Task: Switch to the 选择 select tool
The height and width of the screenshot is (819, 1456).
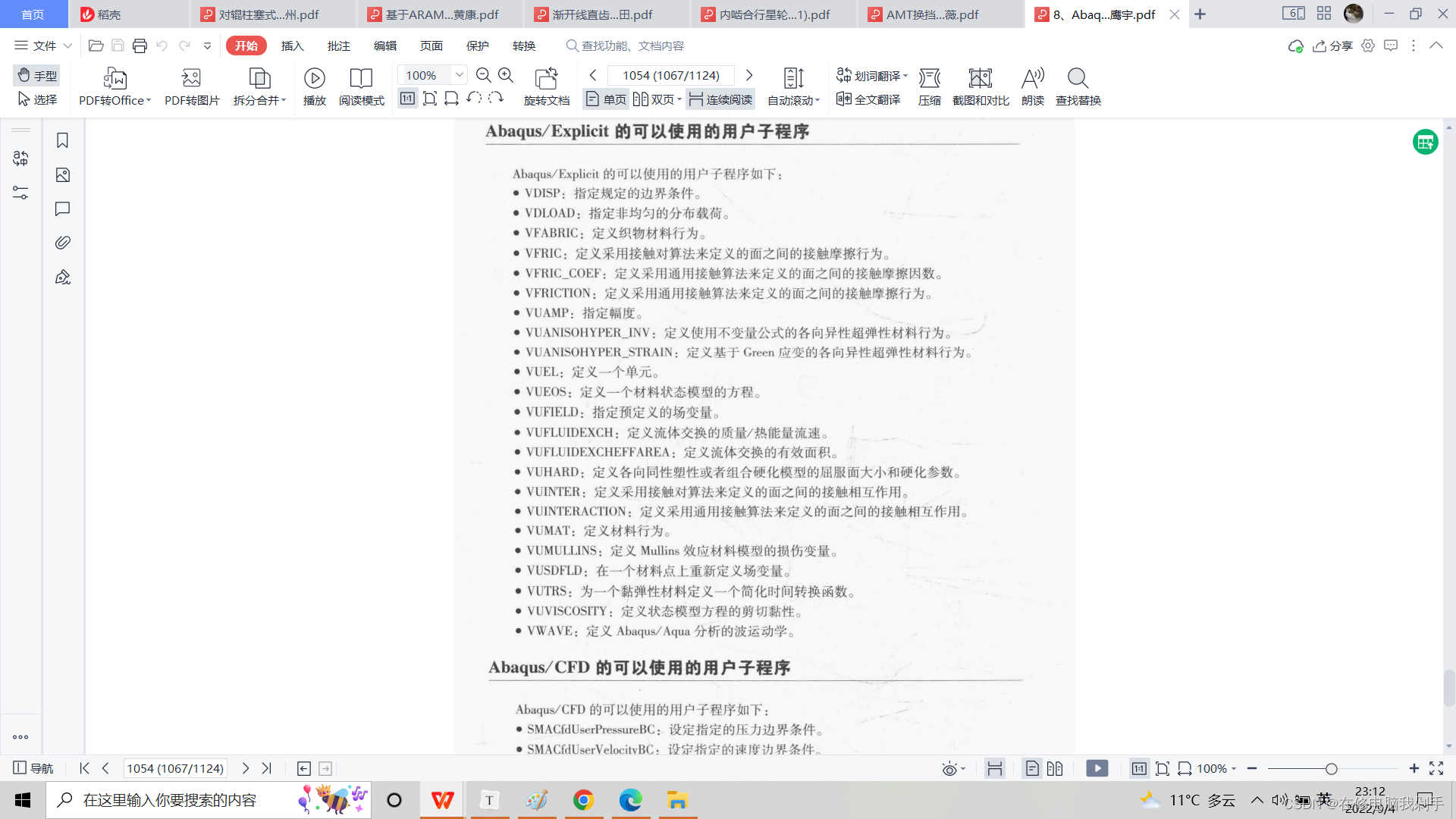Action: coord(37,99)
